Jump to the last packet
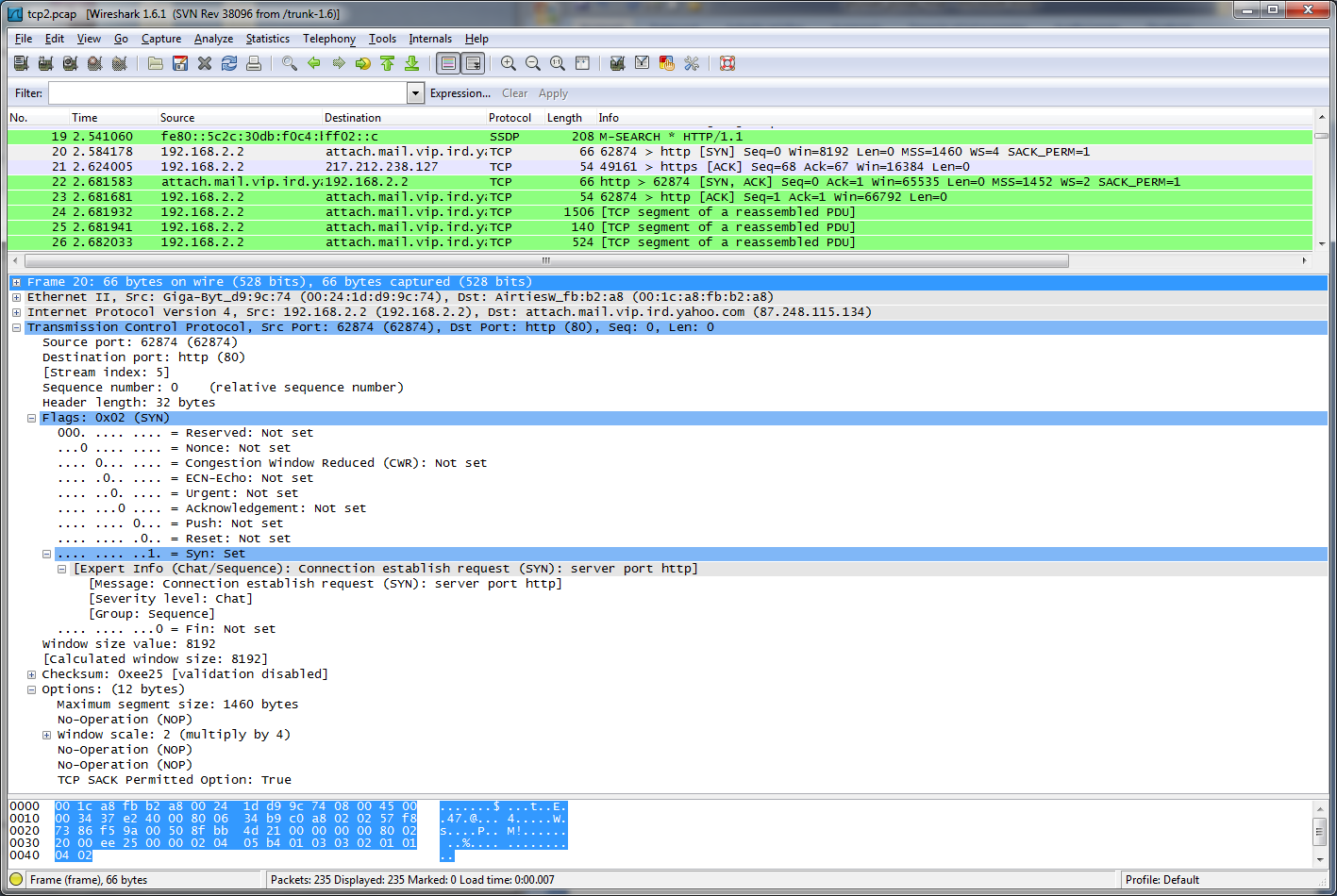 [412, 63]
